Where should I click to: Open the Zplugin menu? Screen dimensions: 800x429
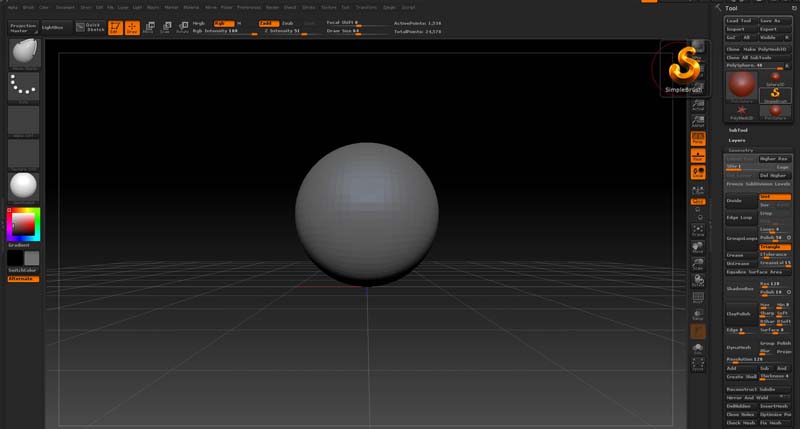tap(389, 8)
